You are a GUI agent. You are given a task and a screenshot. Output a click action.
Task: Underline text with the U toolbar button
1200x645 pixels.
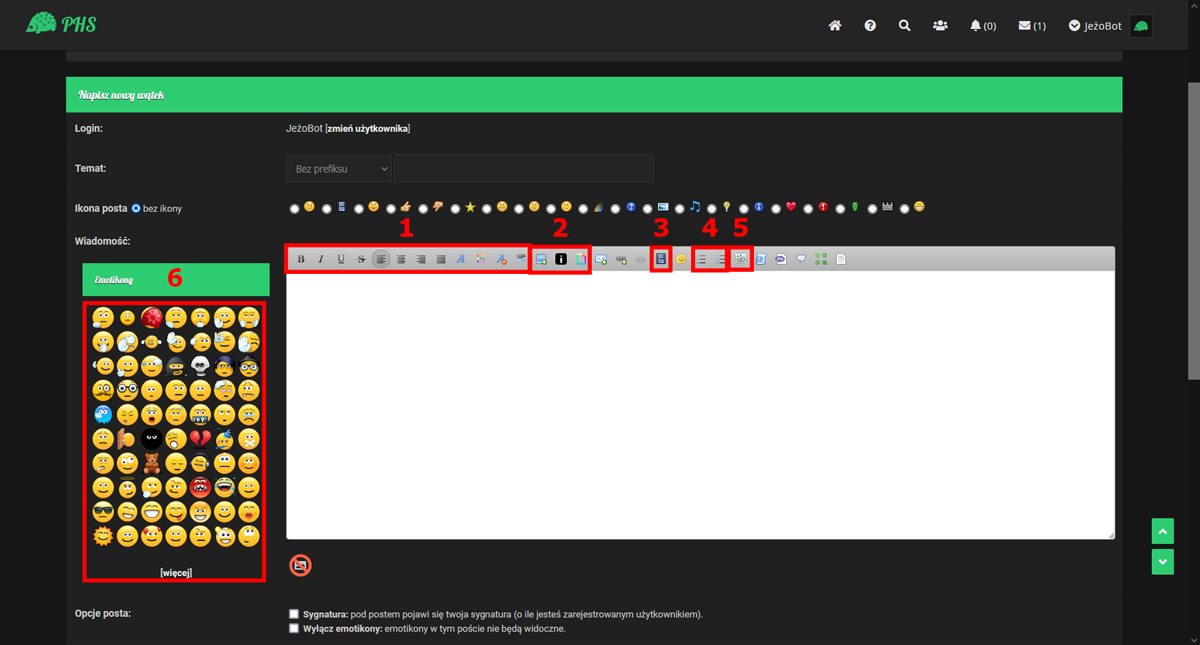[x=341, y=259]
